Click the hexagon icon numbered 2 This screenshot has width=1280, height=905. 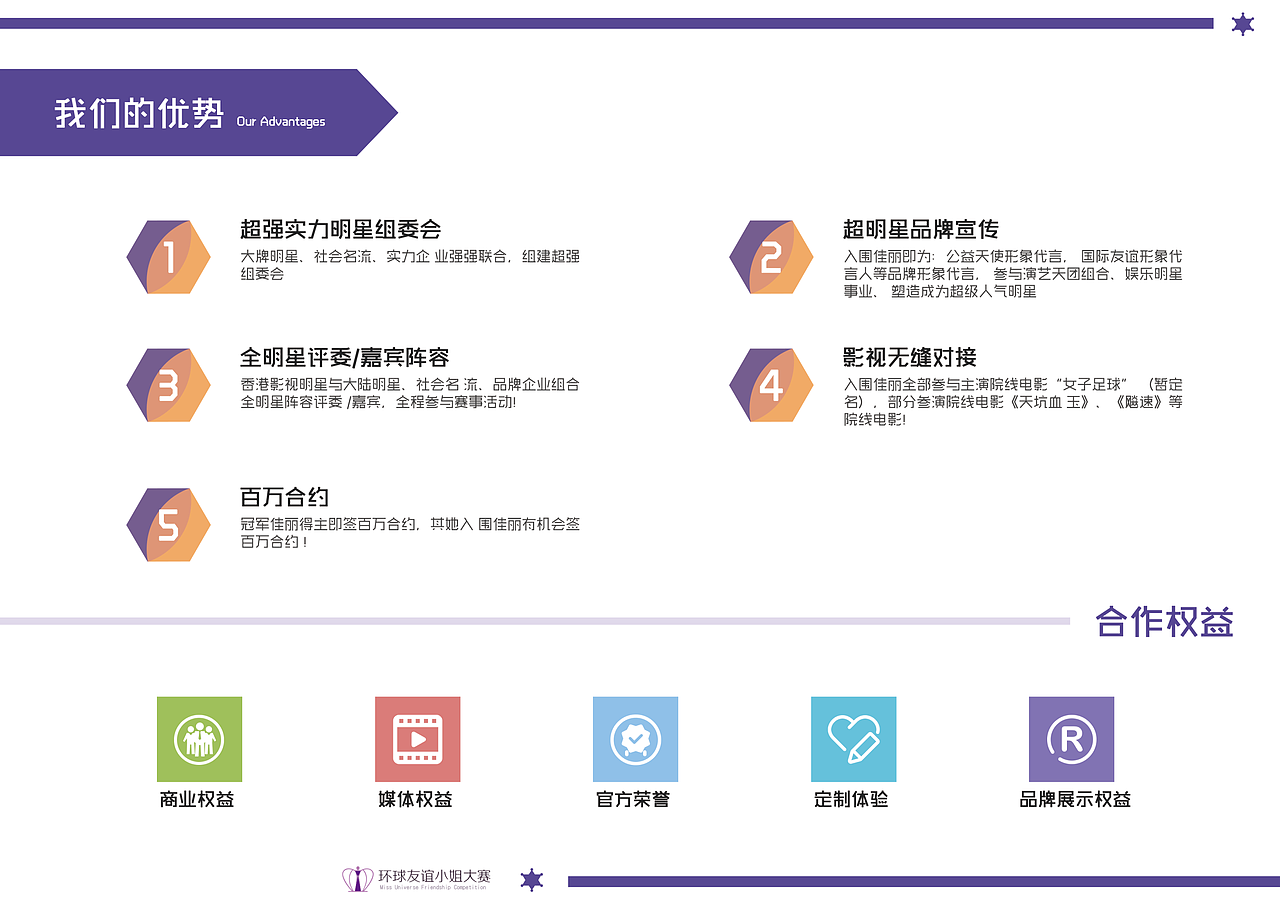tap(771, 257)
